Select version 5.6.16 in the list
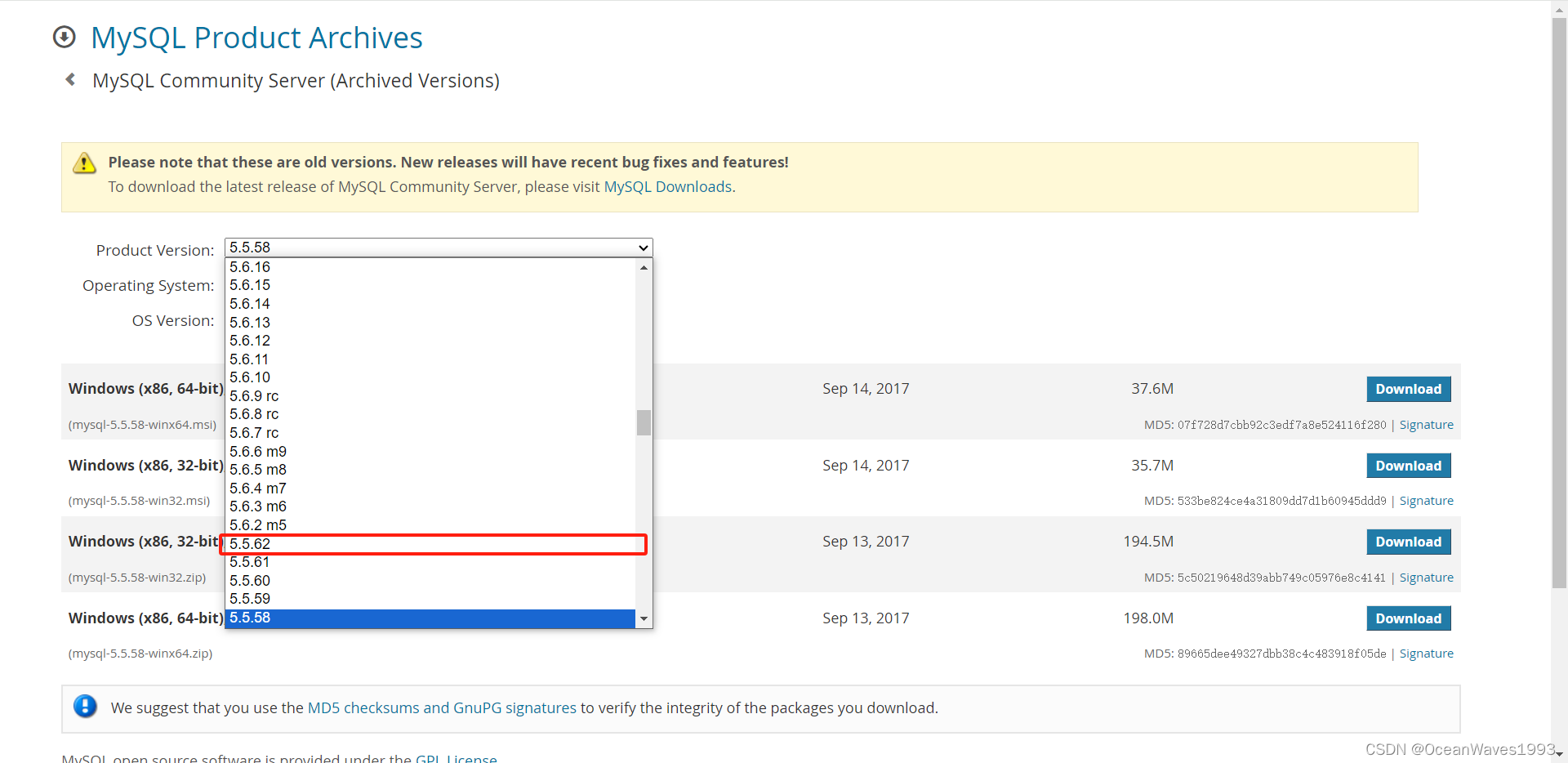Viewport: 1568px width, 763px height. pos(430,267)
